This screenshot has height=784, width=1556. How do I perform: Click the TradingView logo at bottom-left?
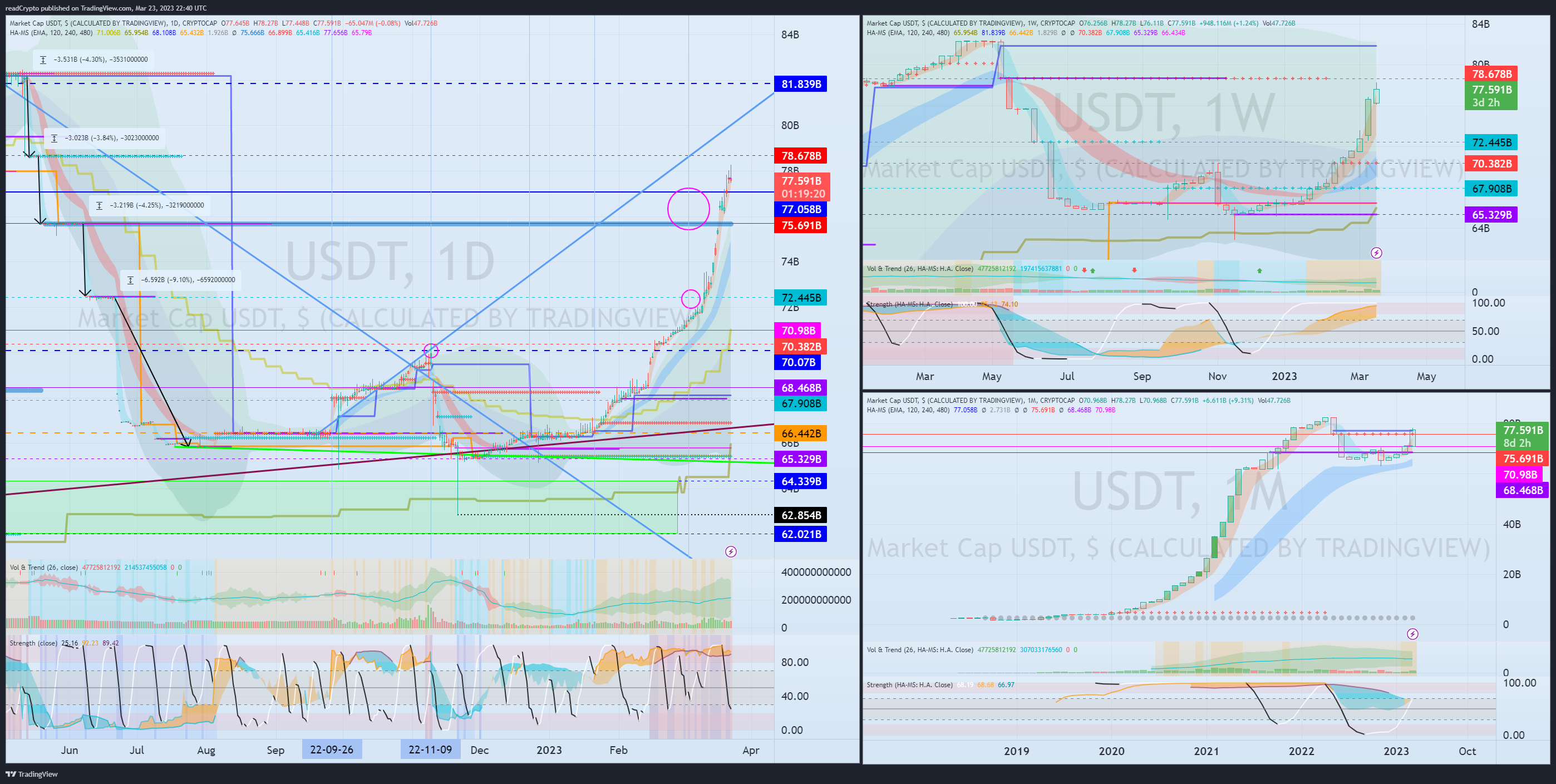pyautogui.click(x=32, y=774)
